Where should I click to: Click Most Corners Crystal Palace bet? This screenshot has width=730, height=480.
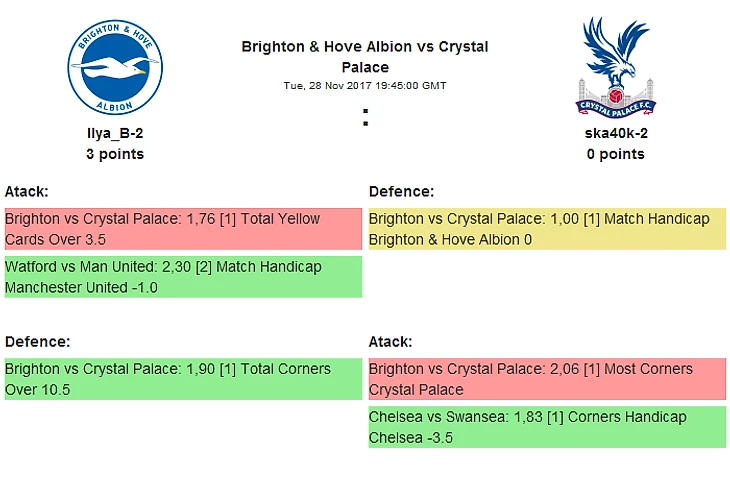546,379
